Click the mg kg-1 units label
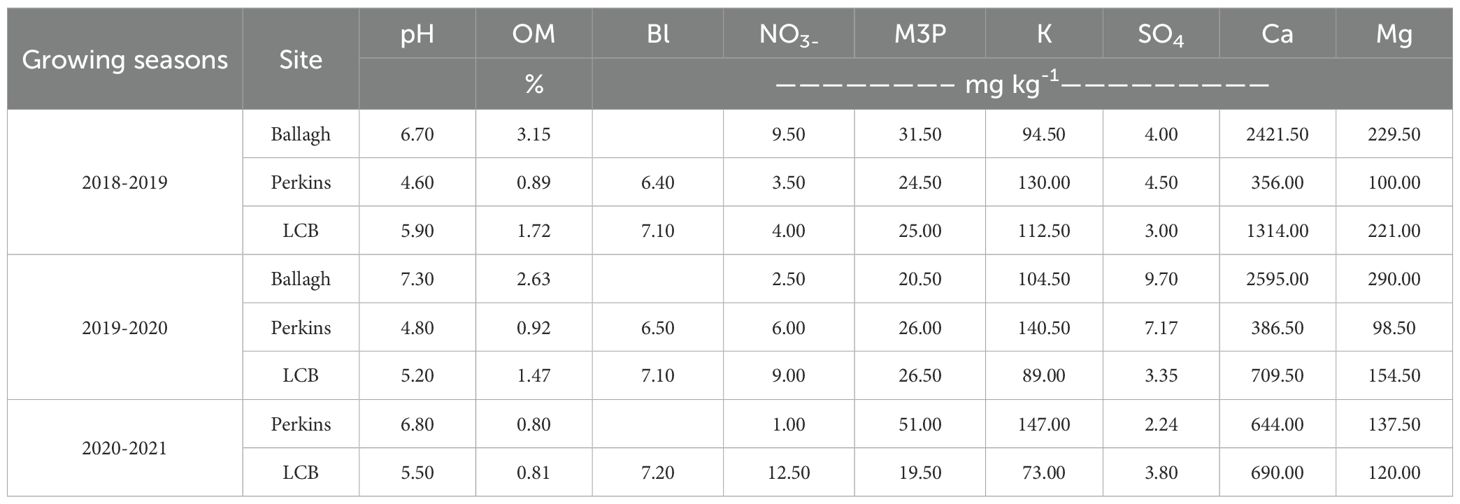Viewport: 1460px width, 504px height. (1022, 84)
